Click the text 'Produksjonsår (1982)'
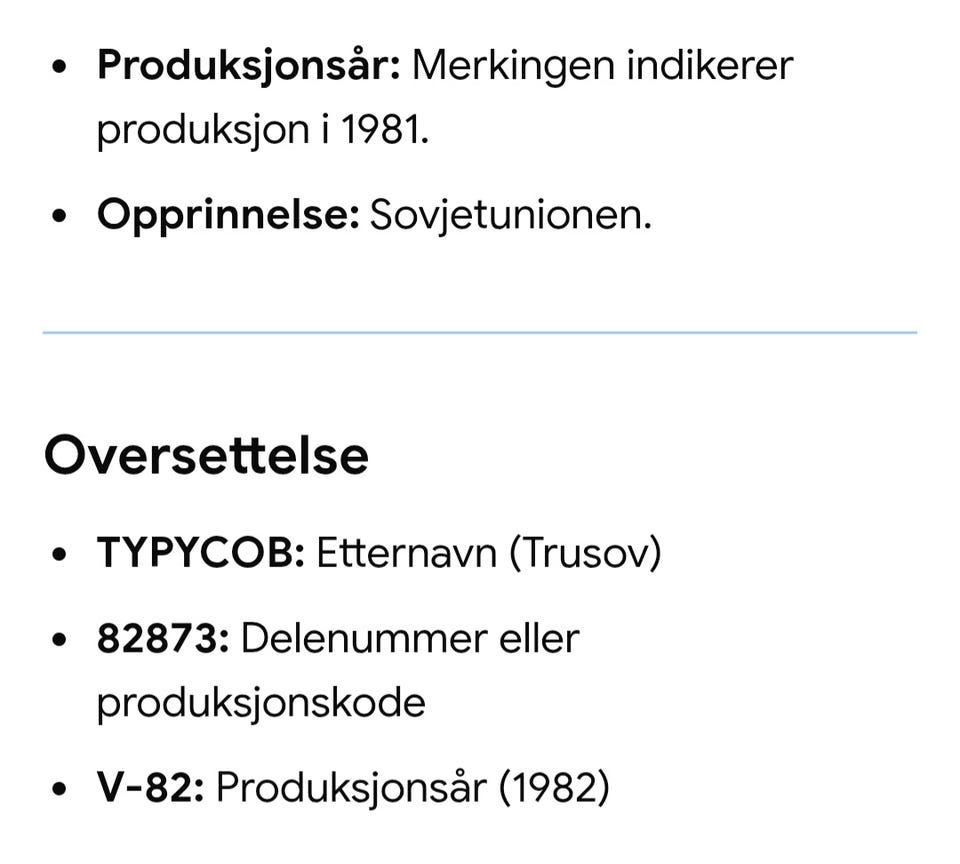Image resolution: width=960 pixels, height=864 pixels. (413, 787)
